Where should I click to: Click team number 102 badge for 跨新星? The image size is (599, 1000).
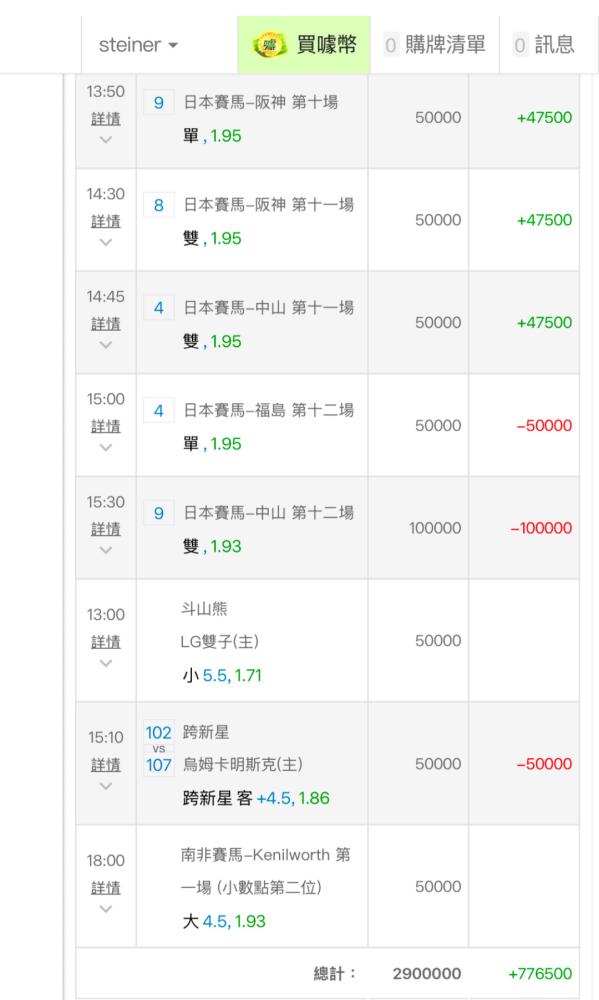tap(159, 733)
